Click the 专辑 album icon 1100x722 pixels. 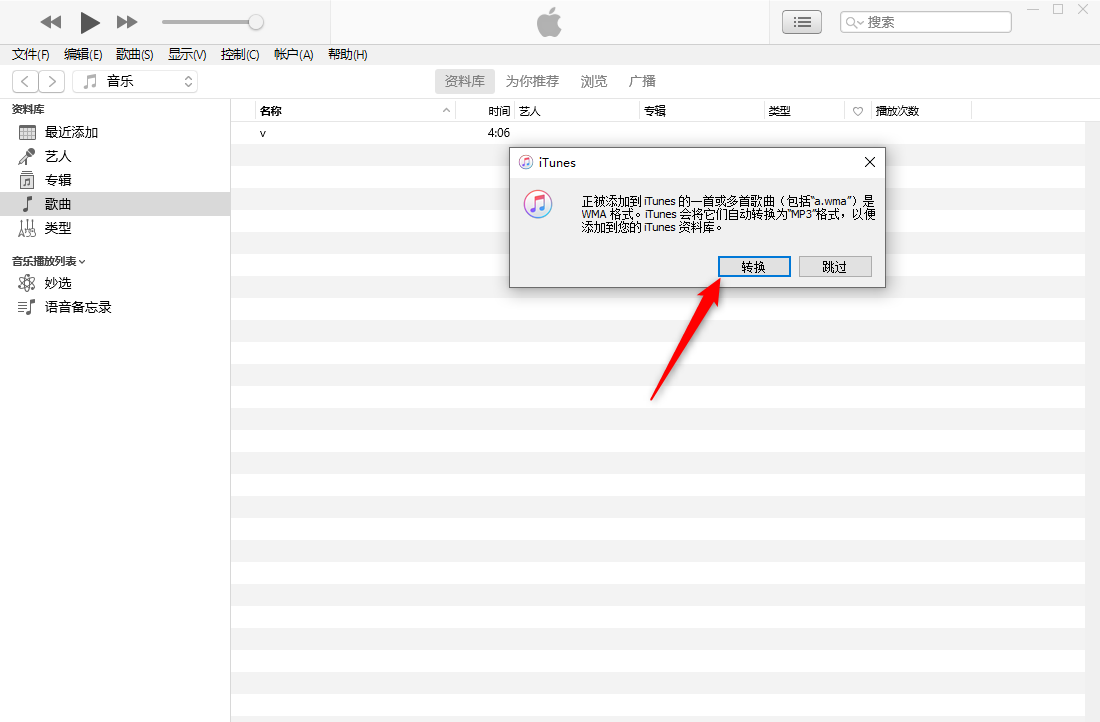[x=27, y=180]
